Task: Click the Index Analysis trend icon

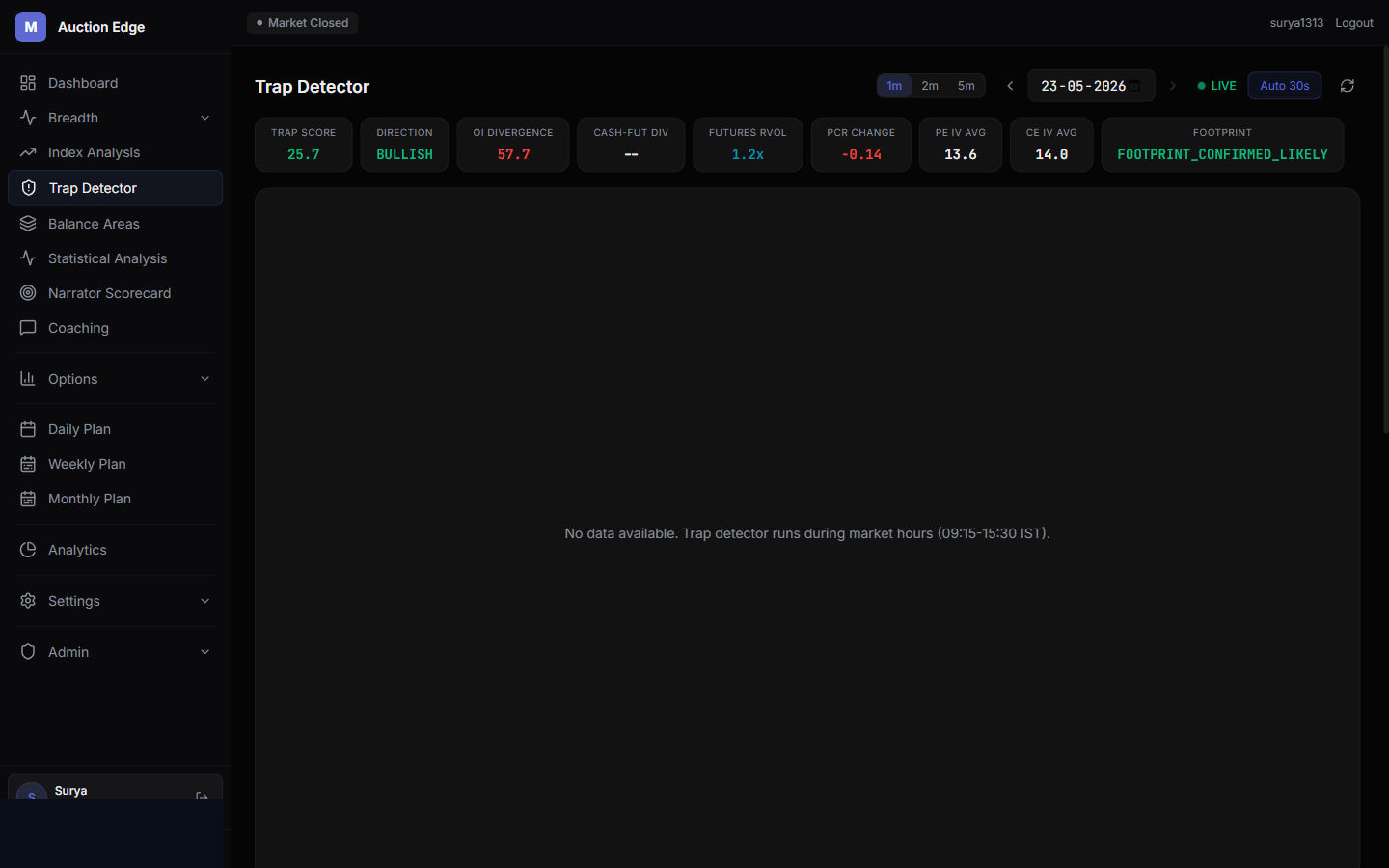Action: 28,152
